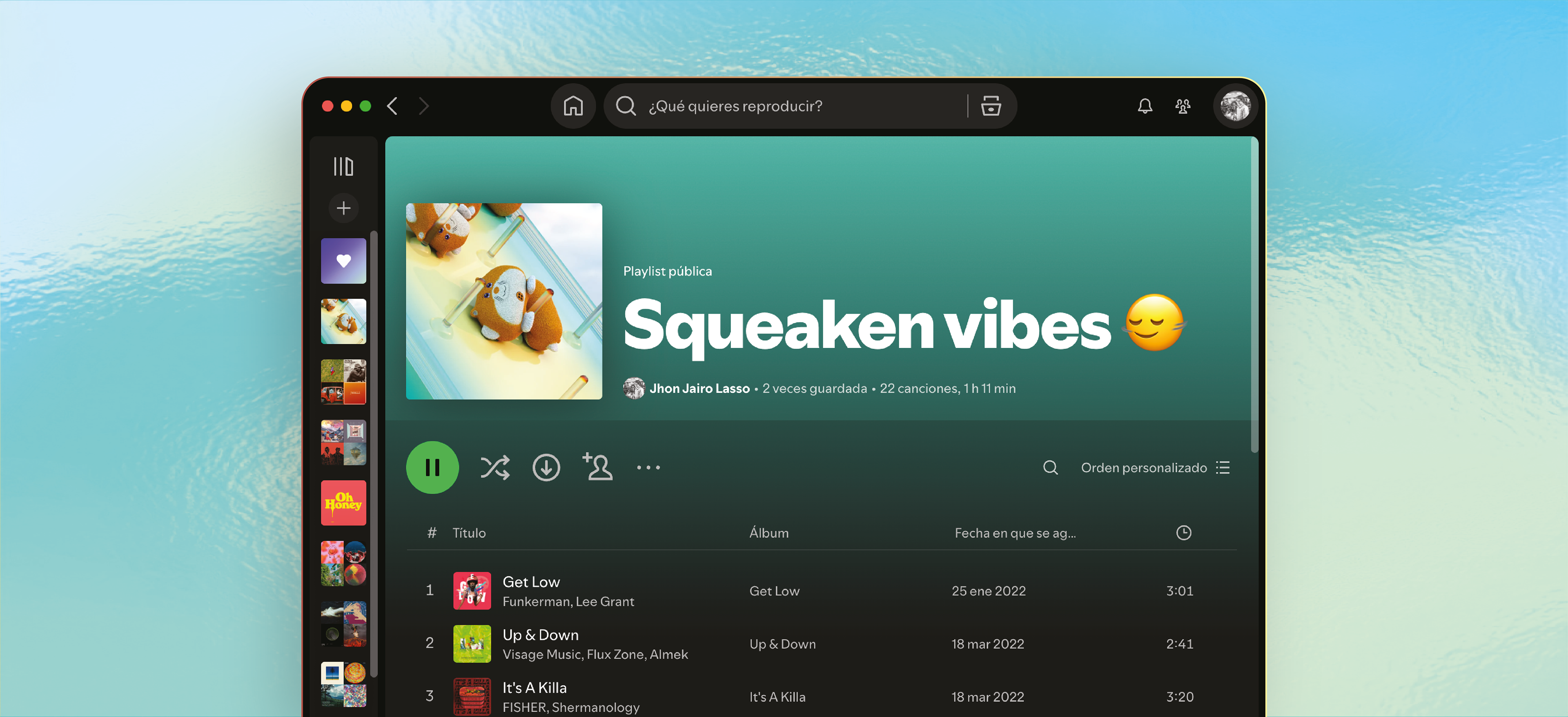Open notifications bell

coord(1145,106)
